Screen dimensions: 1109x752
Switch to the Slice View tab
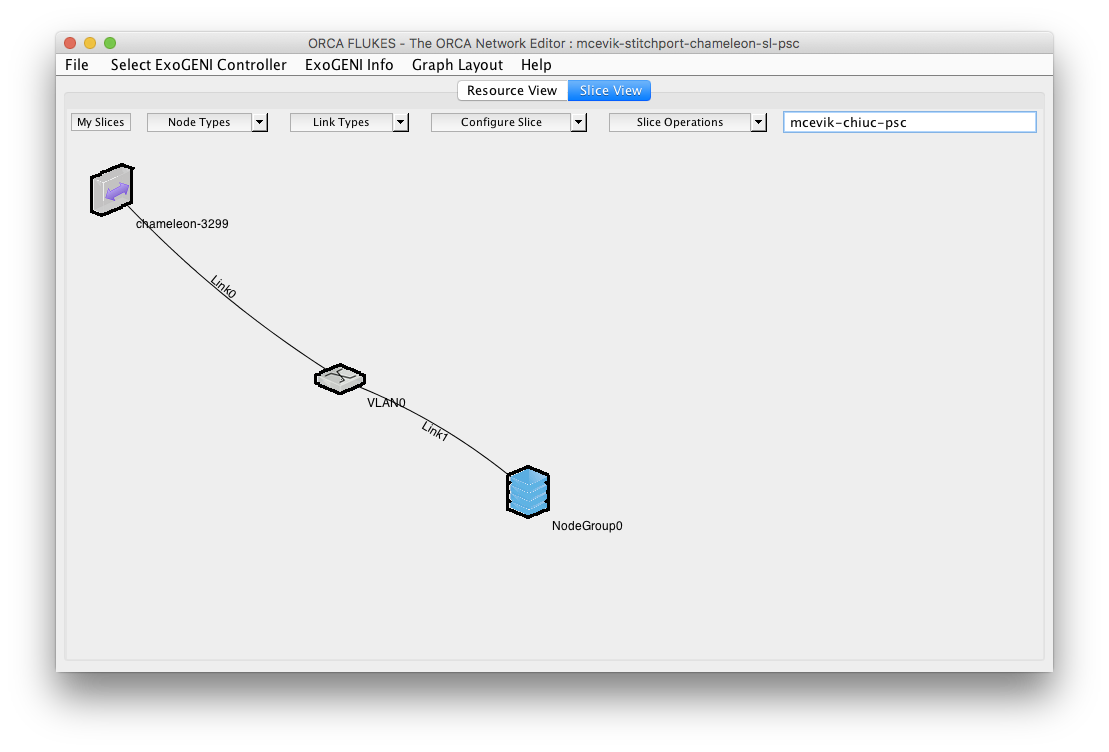[610, 91]
